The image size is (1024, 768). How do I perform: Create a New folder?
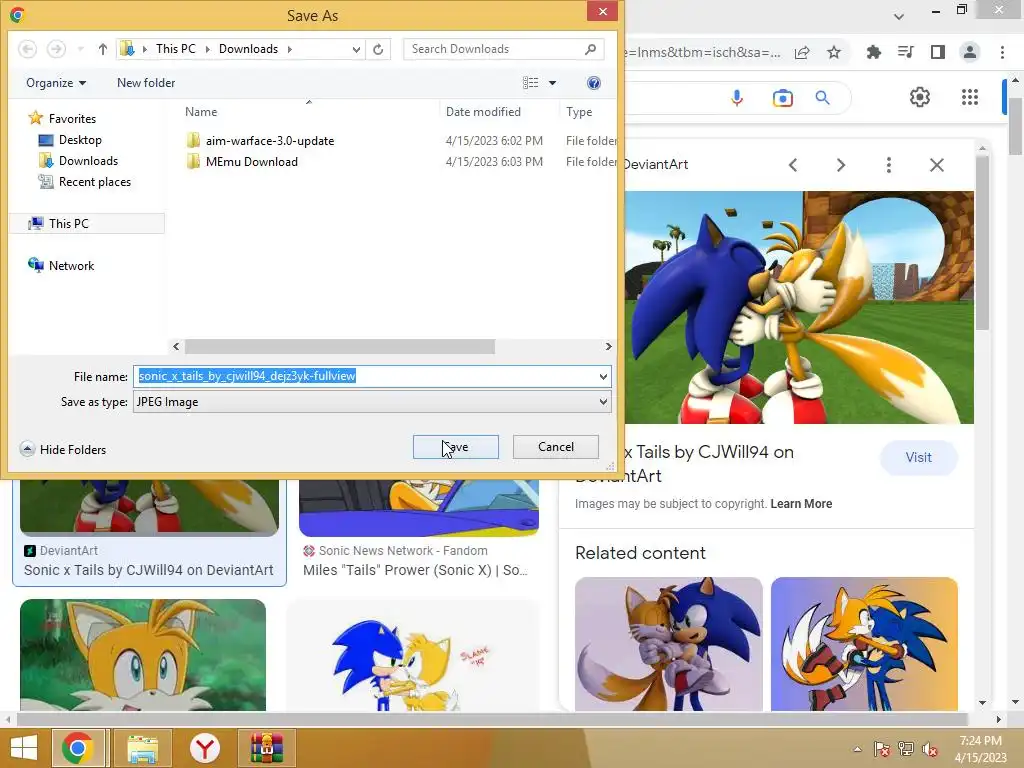(x=146, y=83)
